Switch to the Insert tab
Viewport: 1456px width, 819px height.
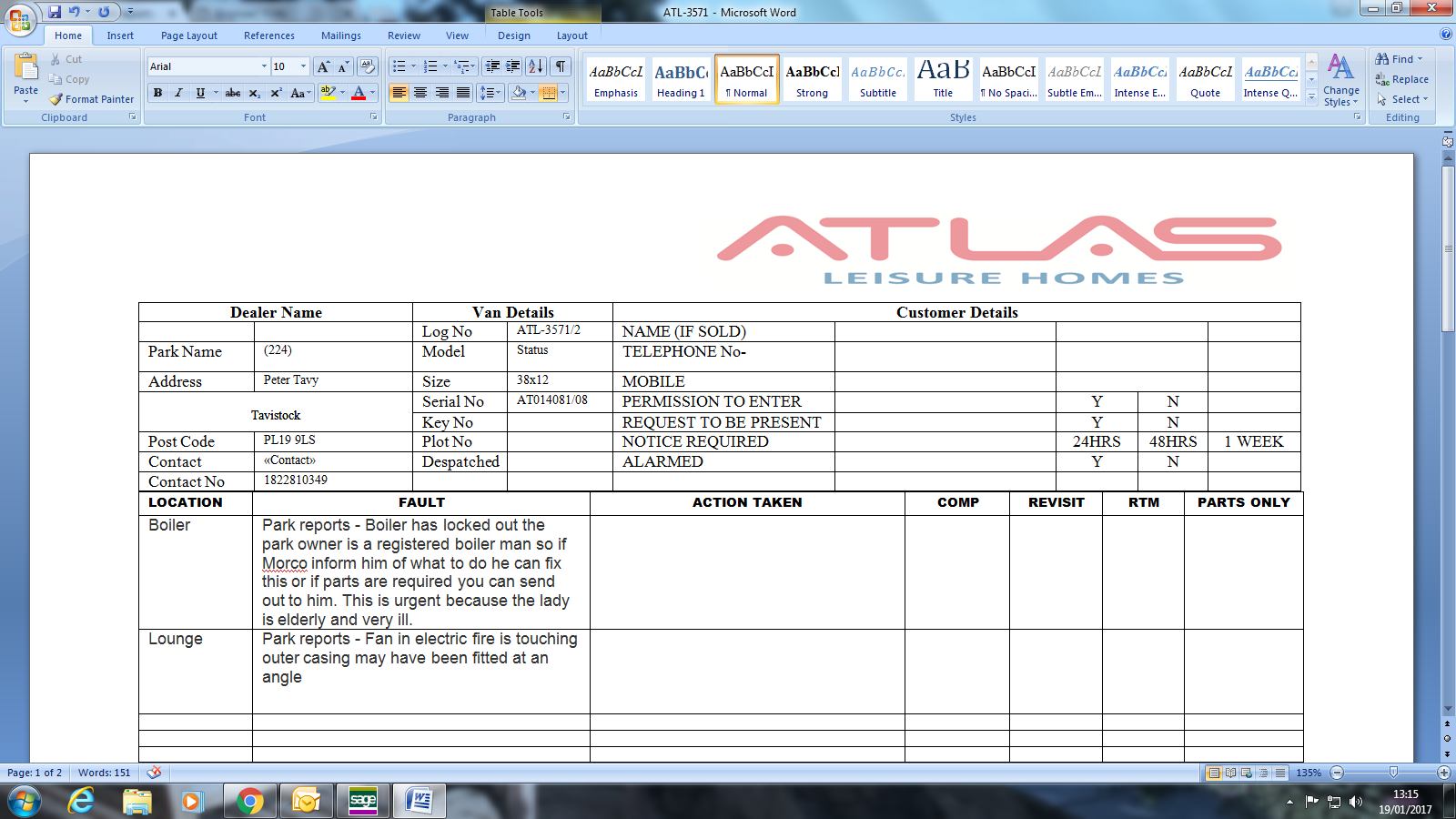tap(120, 35)
